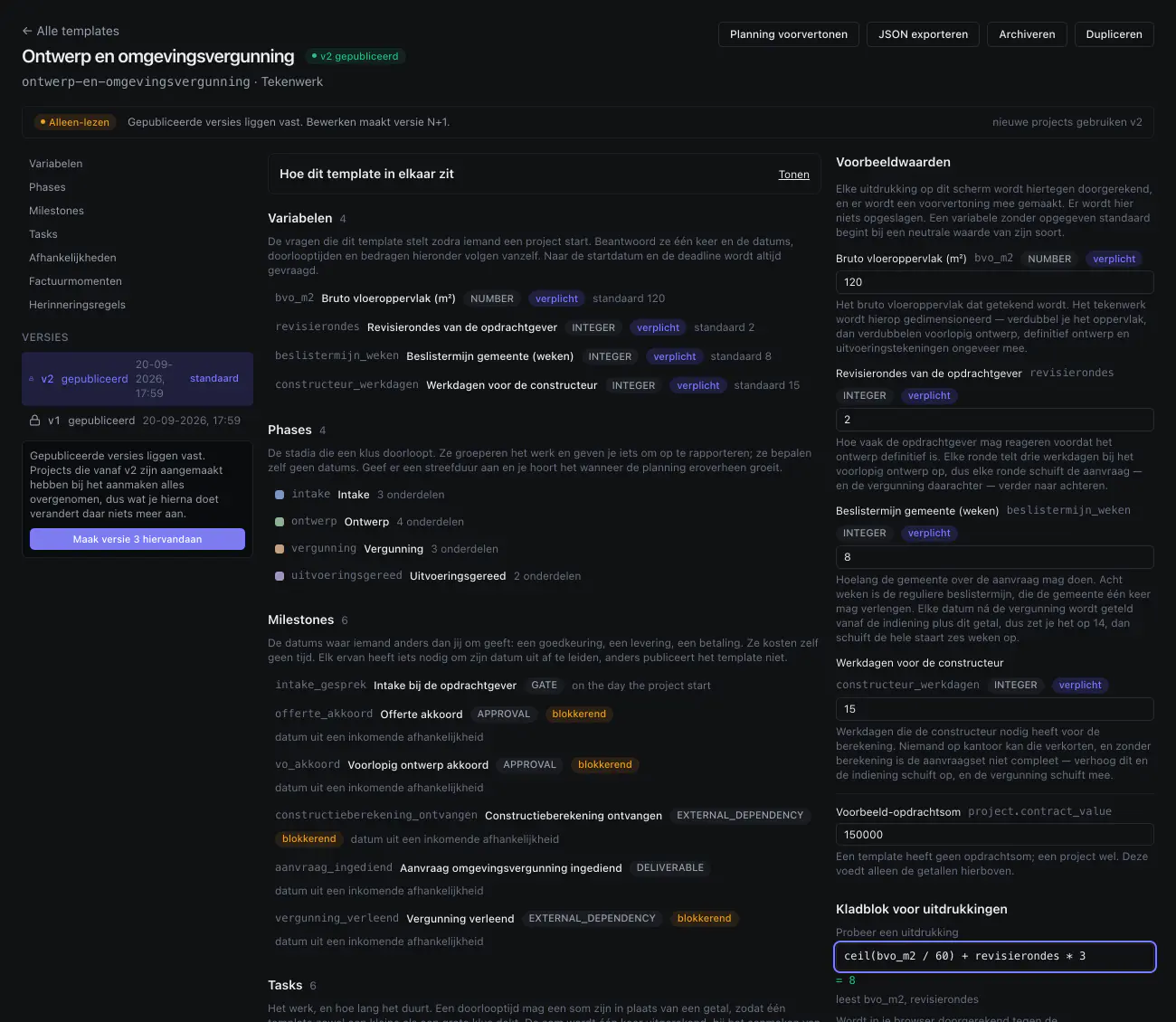This screenshot has height=1022, width=1176.
Task: Click Maak versie 3 hiervandaan
Action: (138, 539)
